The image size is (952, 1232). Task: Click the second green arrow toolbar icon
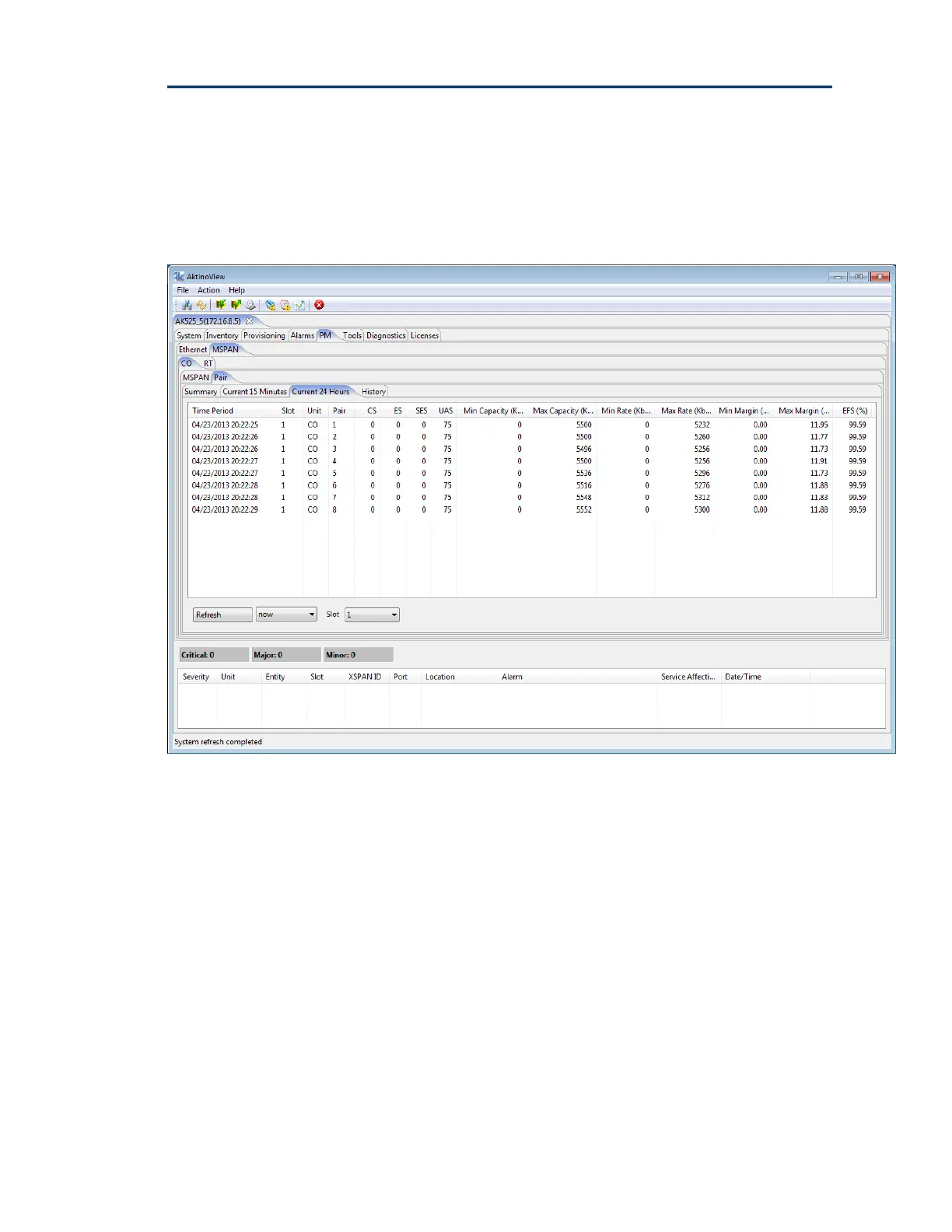(236, 306)
